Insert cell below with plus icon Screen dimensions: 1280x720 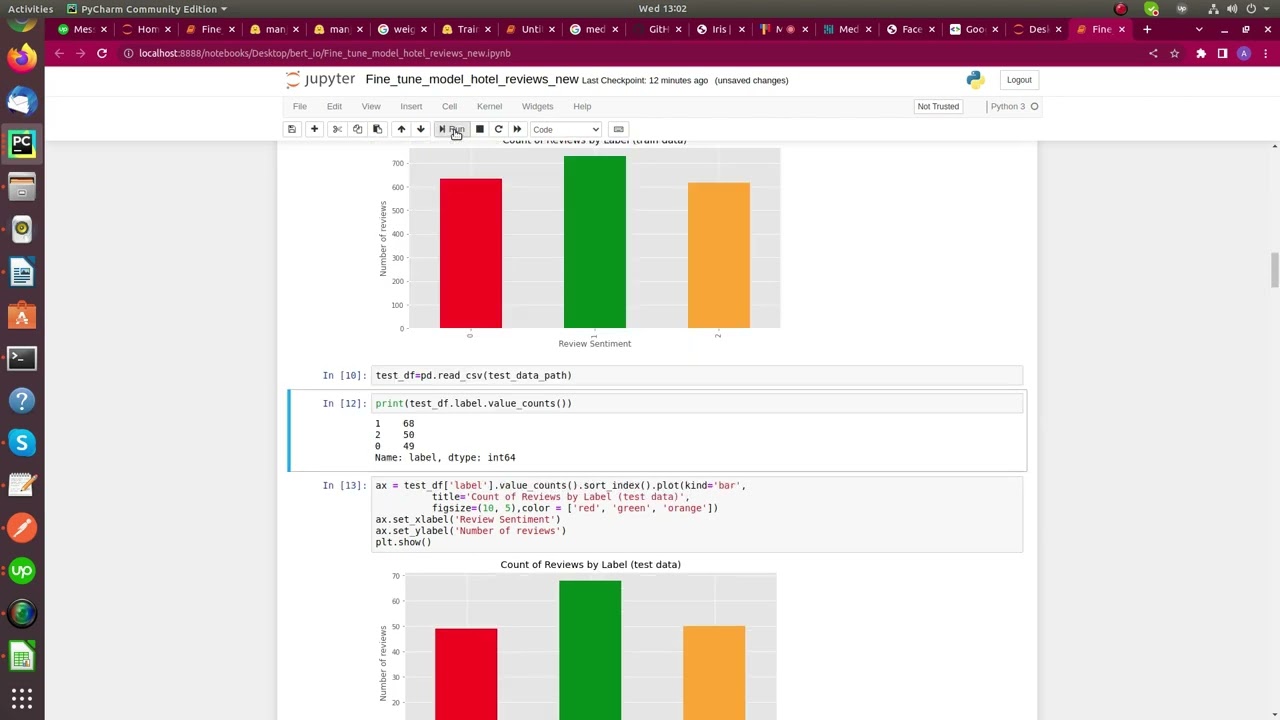coord(314,129)
